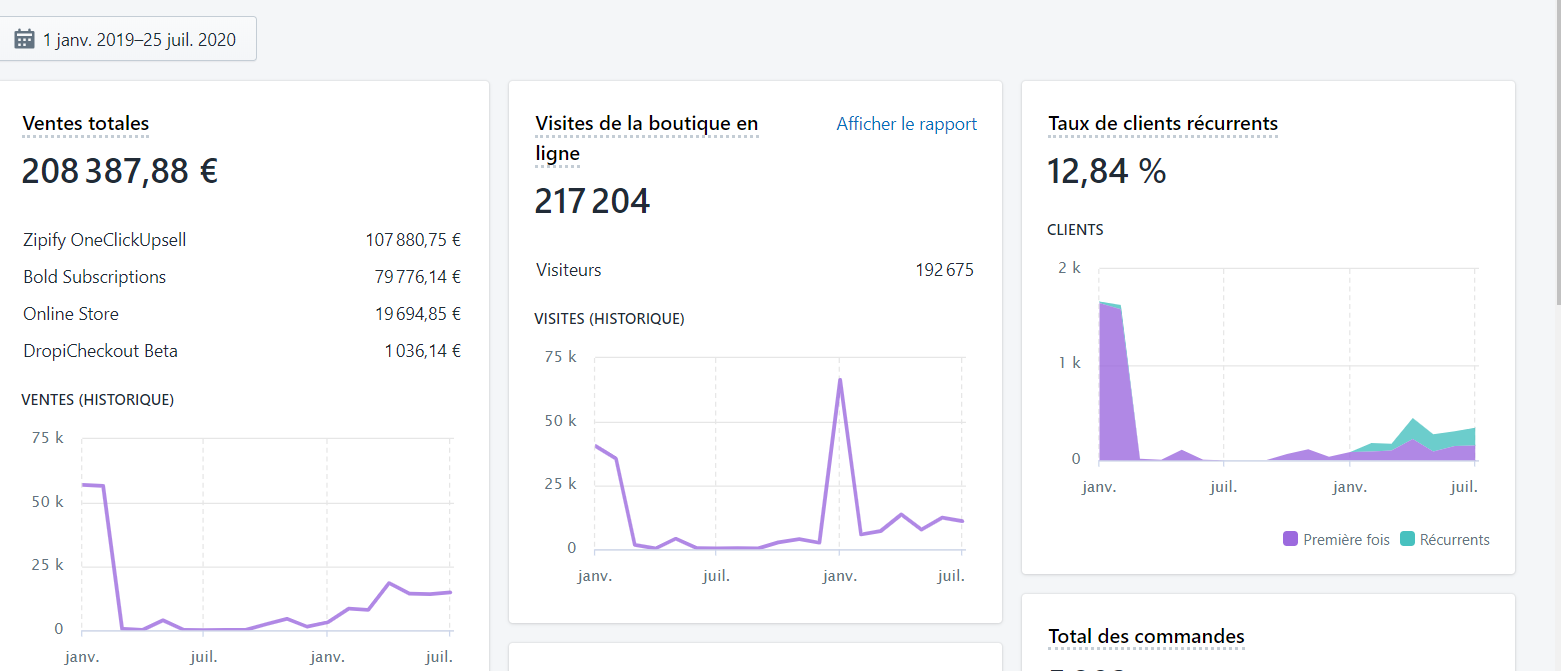Viewport: 1561px width, 671px height.
Task: Click the 19 694,85 € amount
Action: [418, 314]
